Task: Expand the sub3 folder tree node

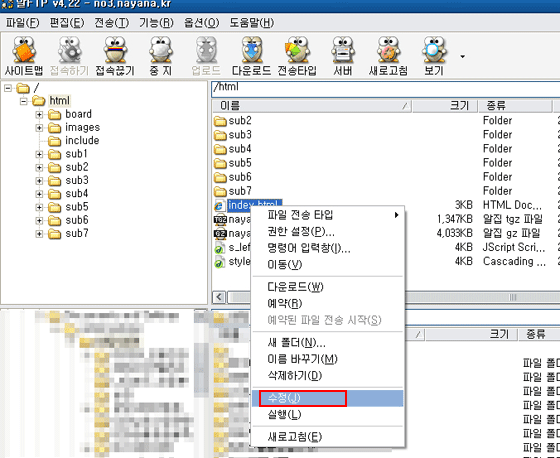Action: pyautogui.click(x=39, y=181)
